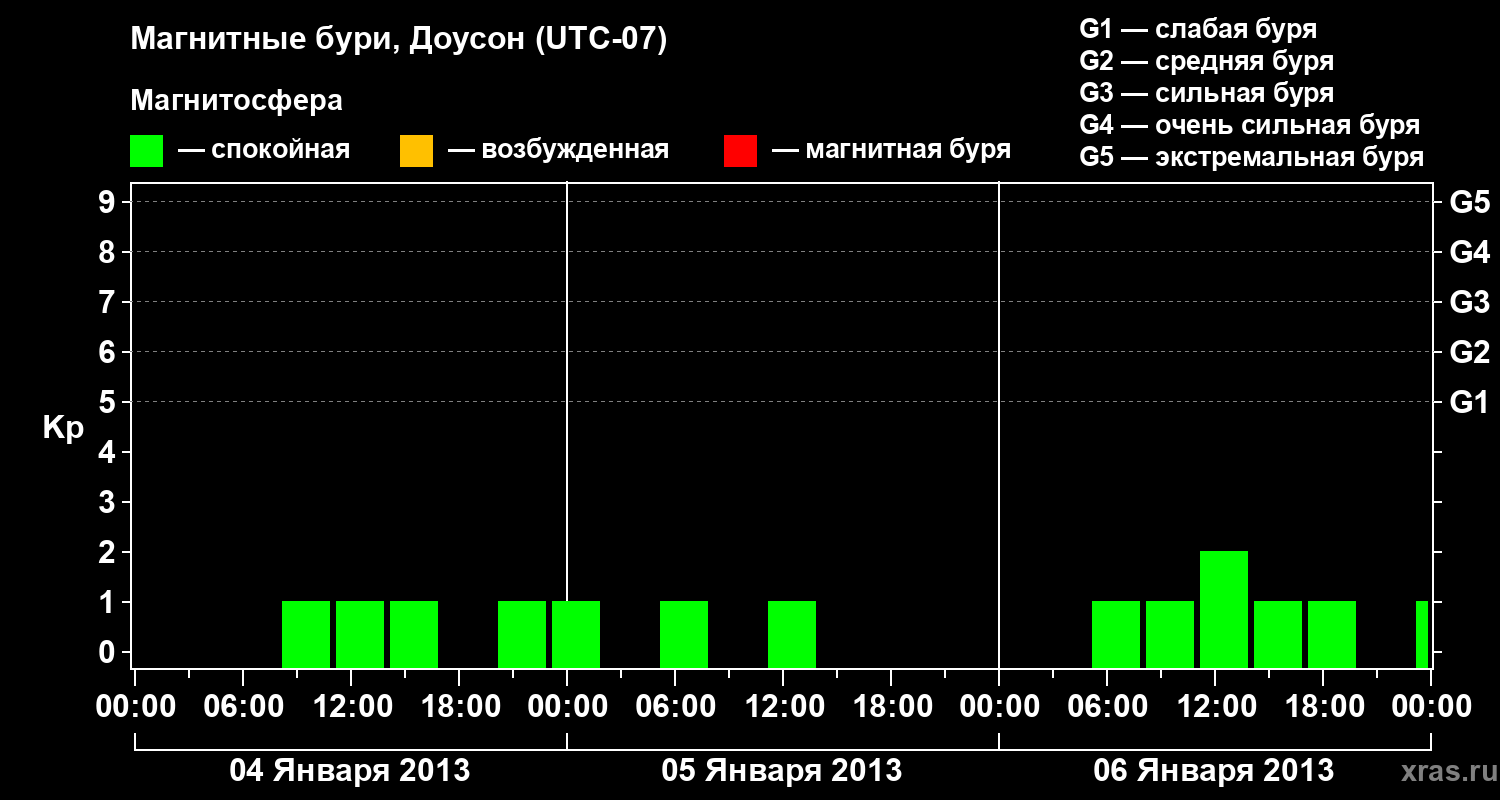The image size is (1500, 800).
Task: Click the orange 'возбужденная' legend swatch
Action: 416,151
